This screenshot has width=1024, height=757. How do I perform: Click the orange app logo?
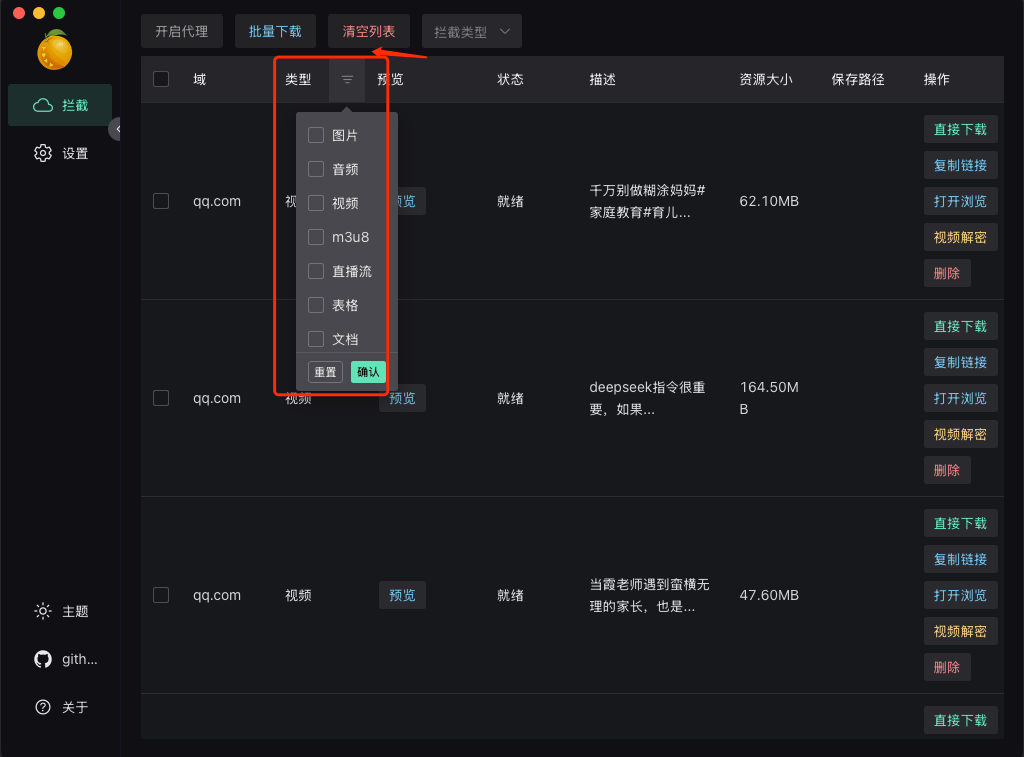(x=55, y=50)
